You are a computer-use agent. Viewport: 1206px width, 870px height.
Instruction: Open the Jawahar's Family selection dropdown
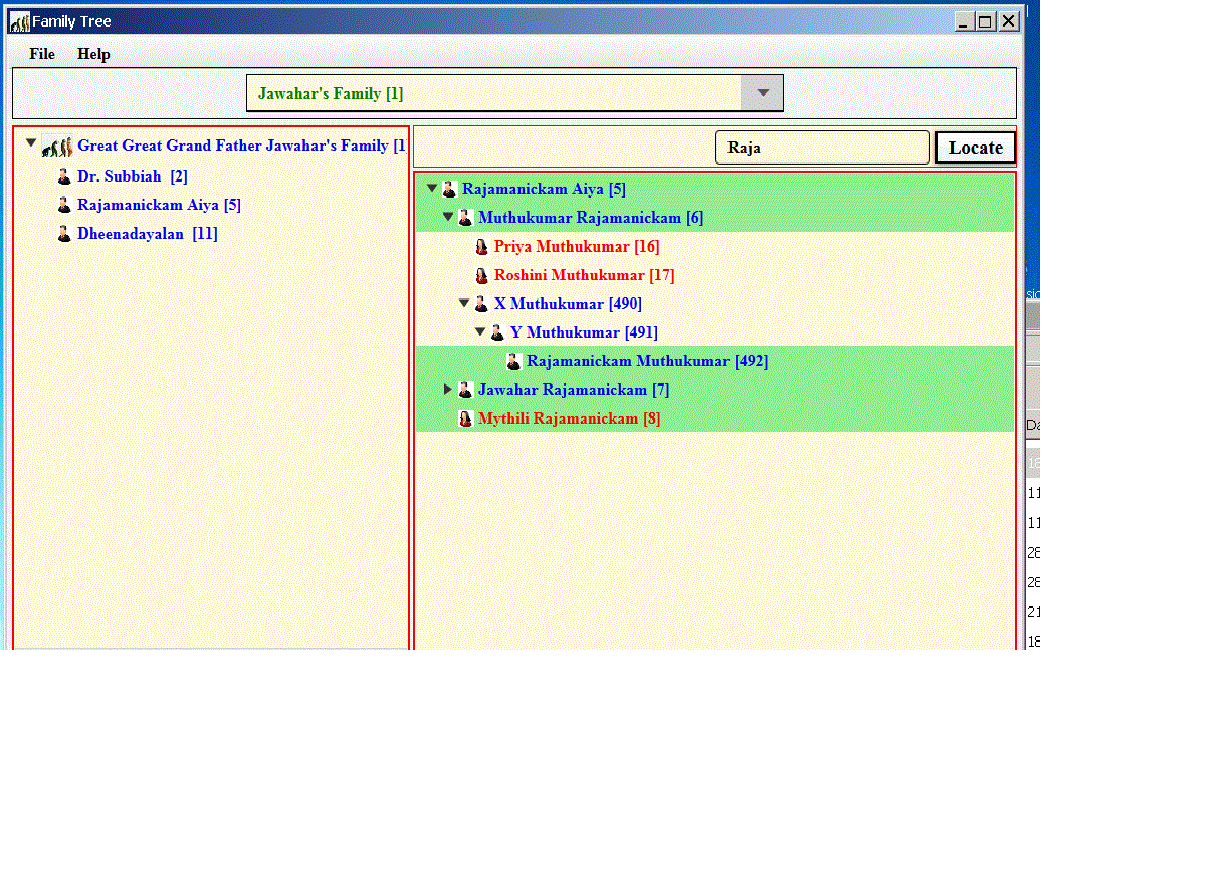click(762, 92)
